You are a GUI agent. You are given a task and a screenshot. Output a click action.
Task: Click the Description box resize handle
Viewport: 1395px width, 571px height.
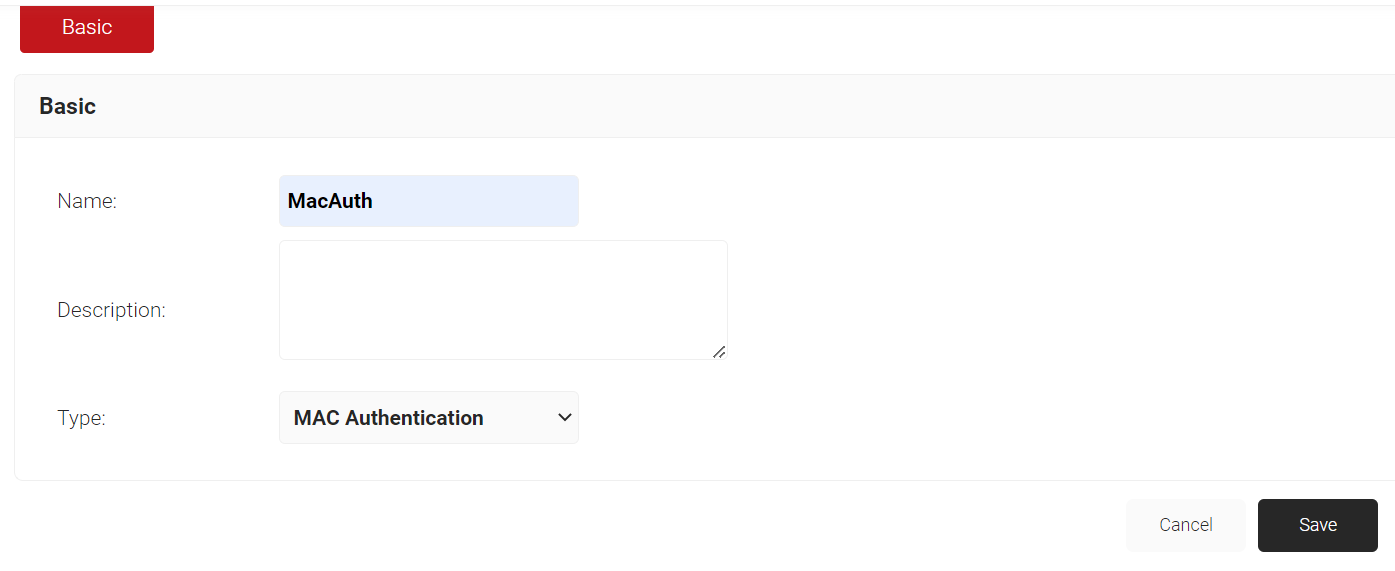719,351
